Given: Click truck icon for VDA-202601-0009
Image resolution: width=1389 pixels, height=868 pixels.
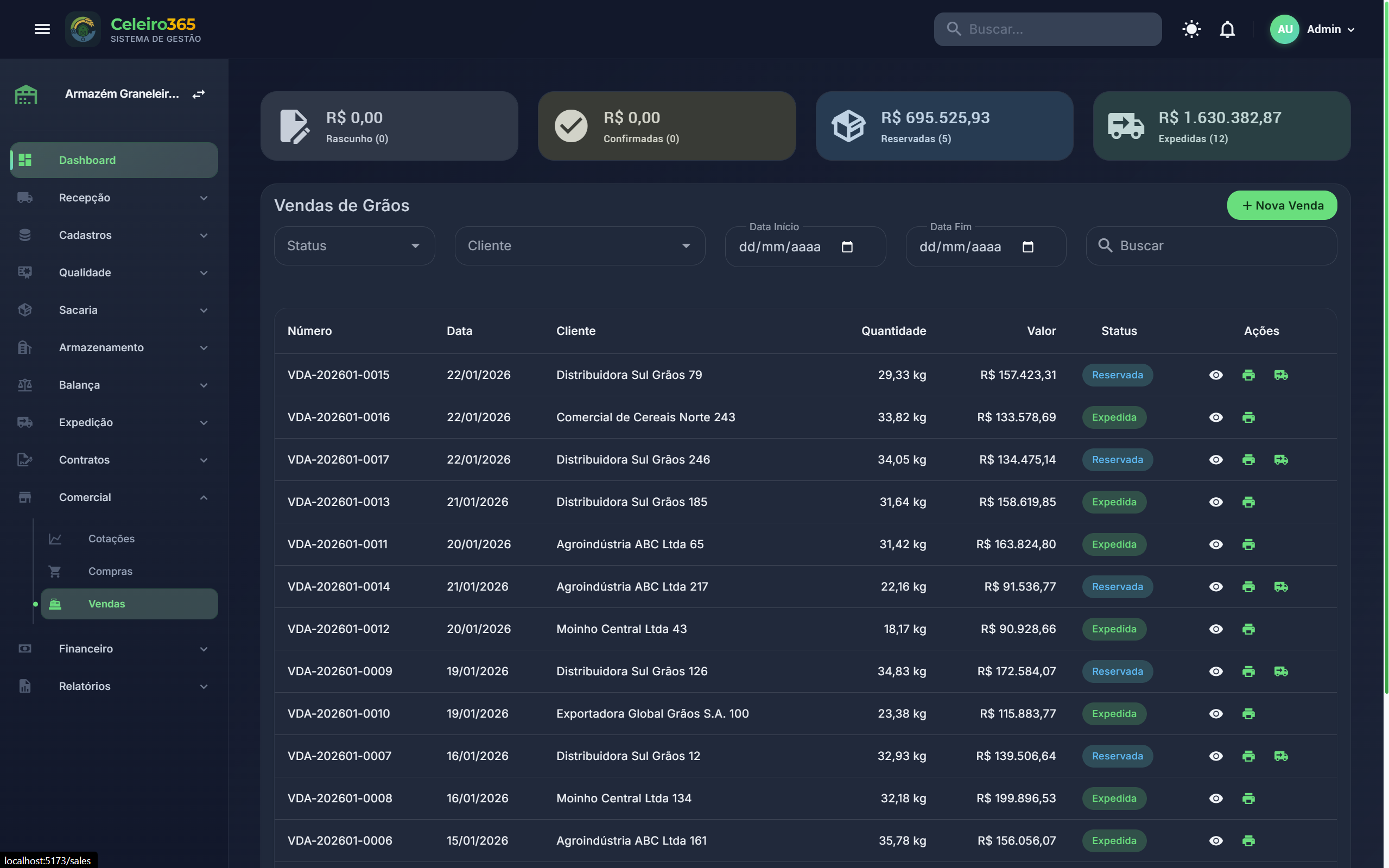Looking at the screenshot, I should coord(1280,671).
